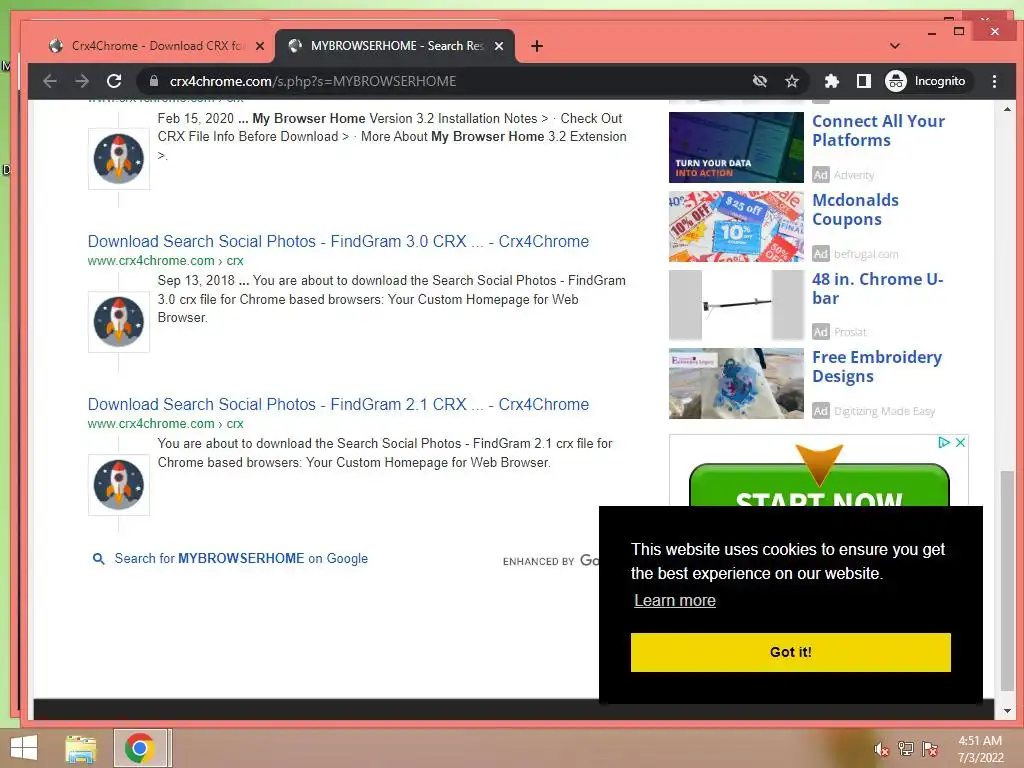Click the Adventy advertiser label
This screenshot has height=768, width=1024.
854,175
